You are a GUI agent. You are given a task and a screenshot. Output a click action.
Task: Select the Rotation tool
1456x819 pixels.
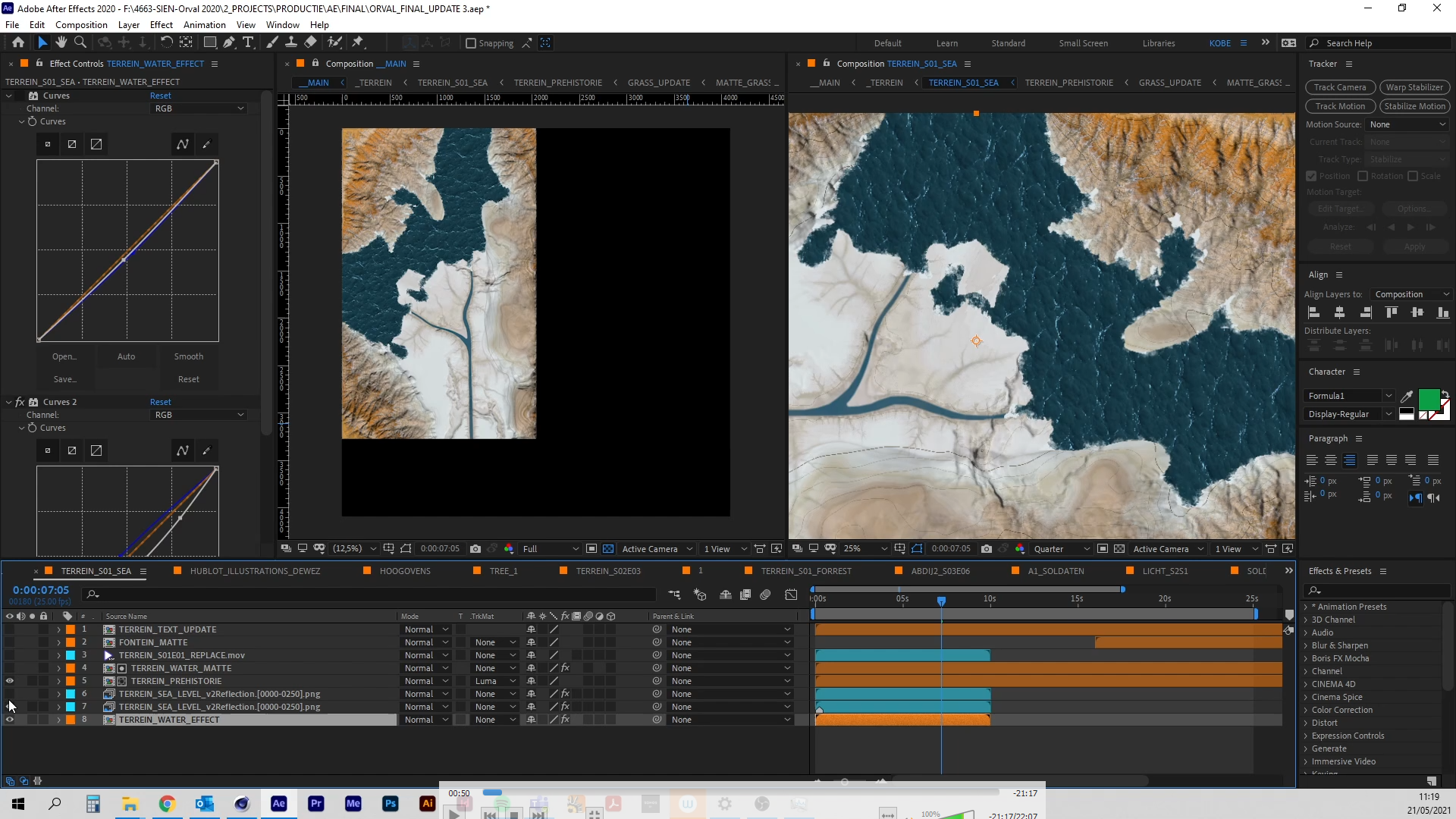click(166, 42)
